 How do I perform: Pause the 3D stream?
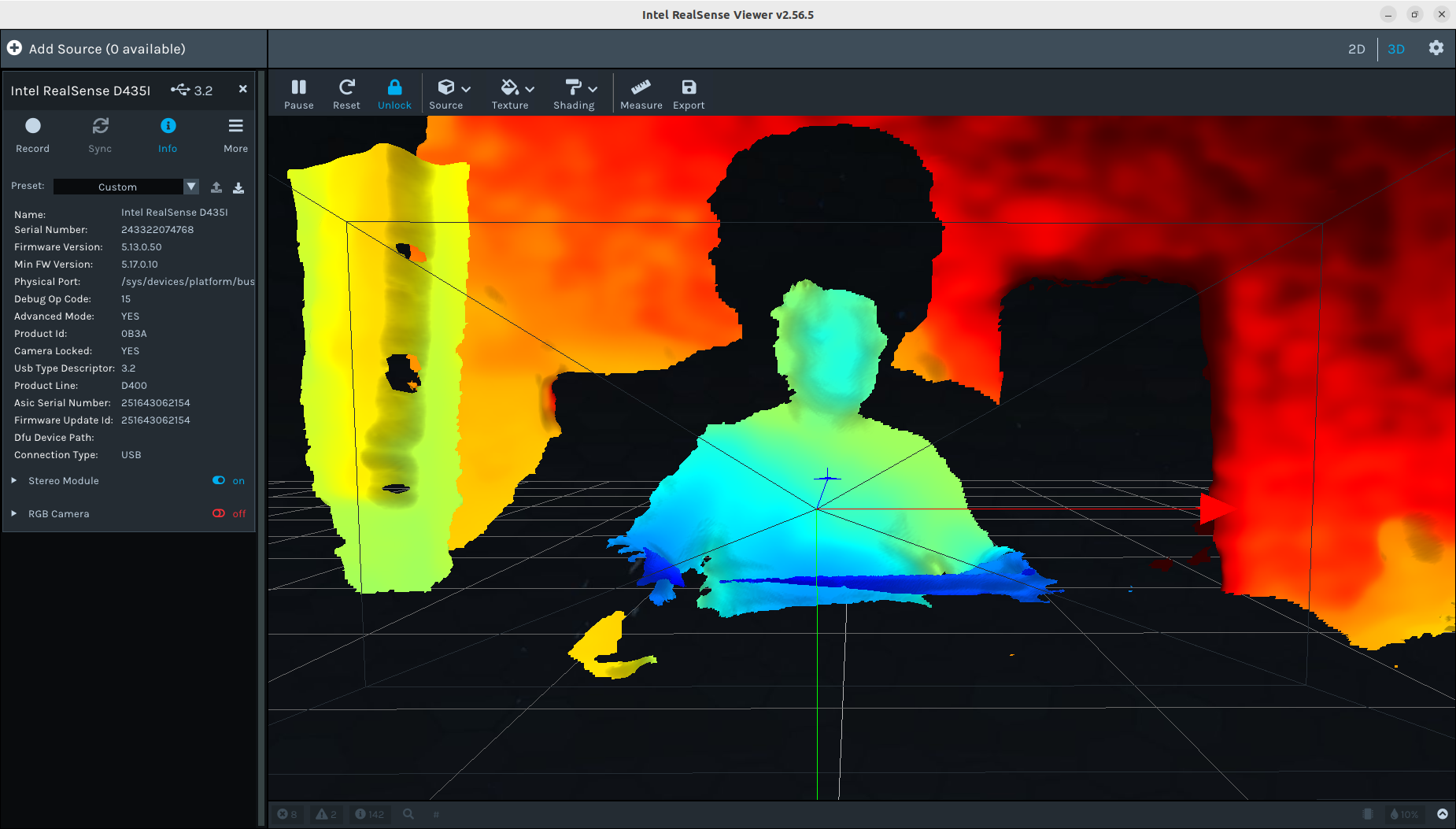click(298, 94)
